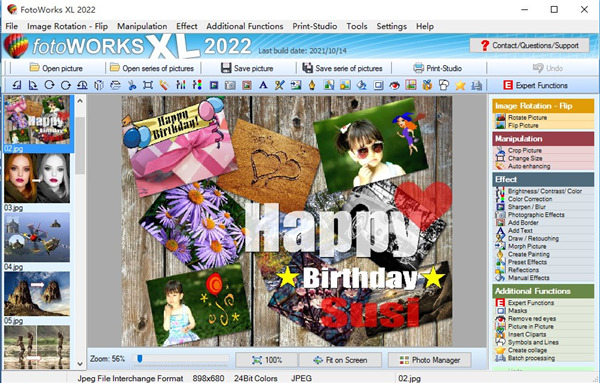600x383 pixels.
Task: Click the zoom slider handle
Action: point(140,359)
